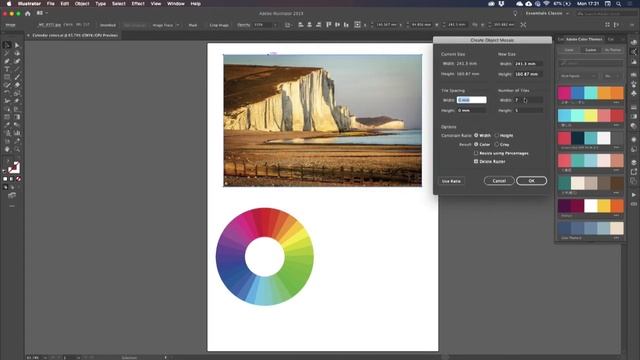Click OK in Create Object Mosaic dialog
The width and height of the screenshot is (640, 360).
(x=531, y=181)
